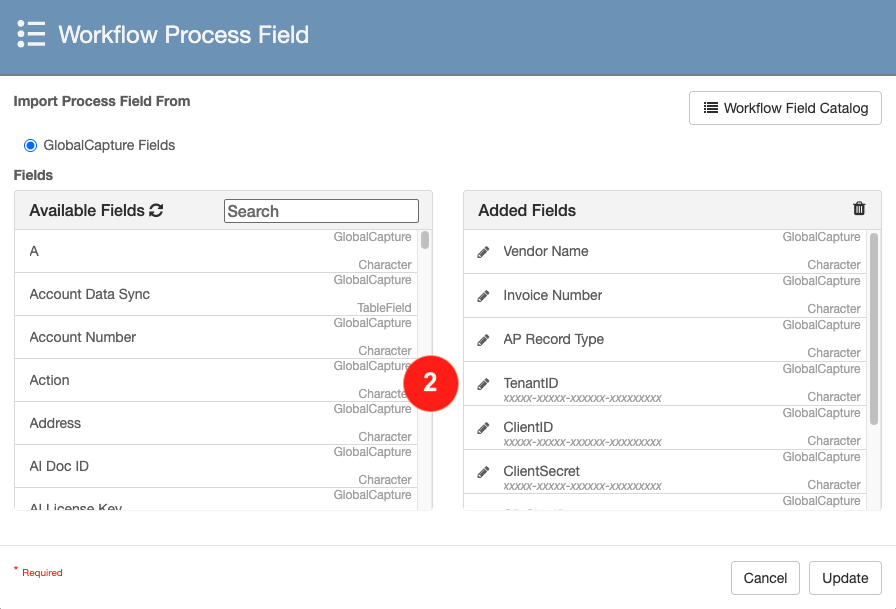Click the "Import Process Field From" label
Screen dimensions: 896x609
point(102,101)
